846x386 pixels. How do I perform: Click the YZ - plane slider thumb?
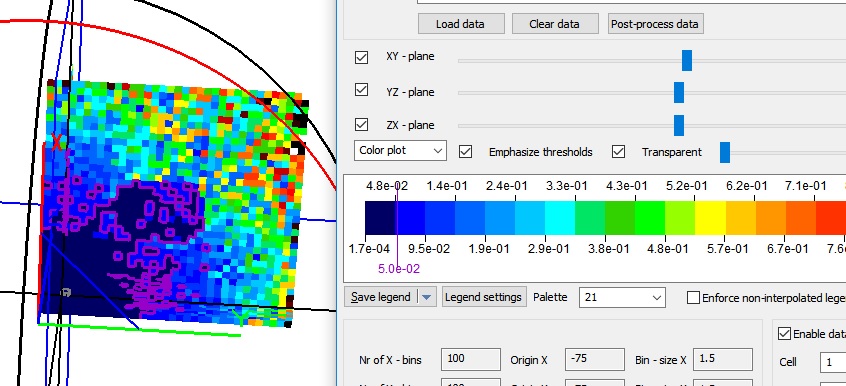[x=679, y=92]
